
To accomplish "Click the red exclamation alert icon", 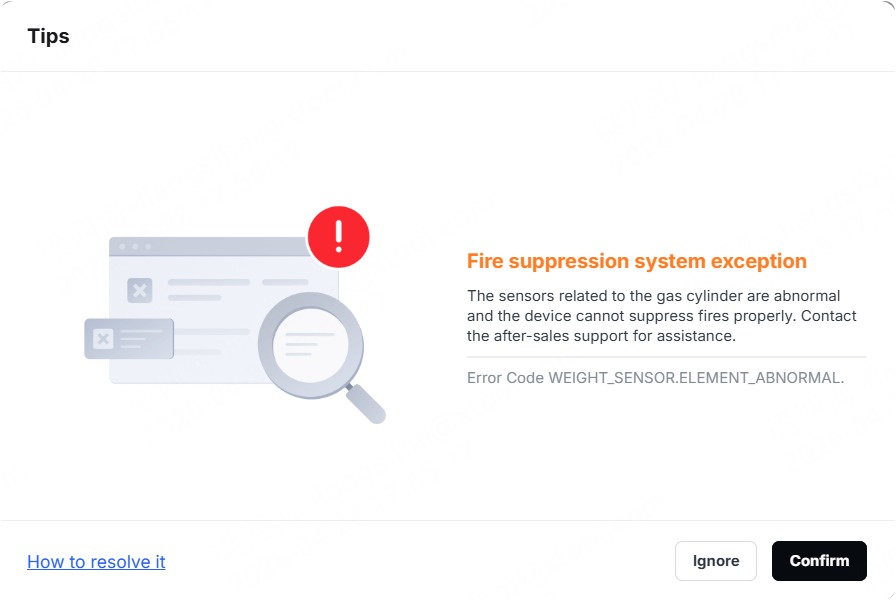I will (339, 237).
